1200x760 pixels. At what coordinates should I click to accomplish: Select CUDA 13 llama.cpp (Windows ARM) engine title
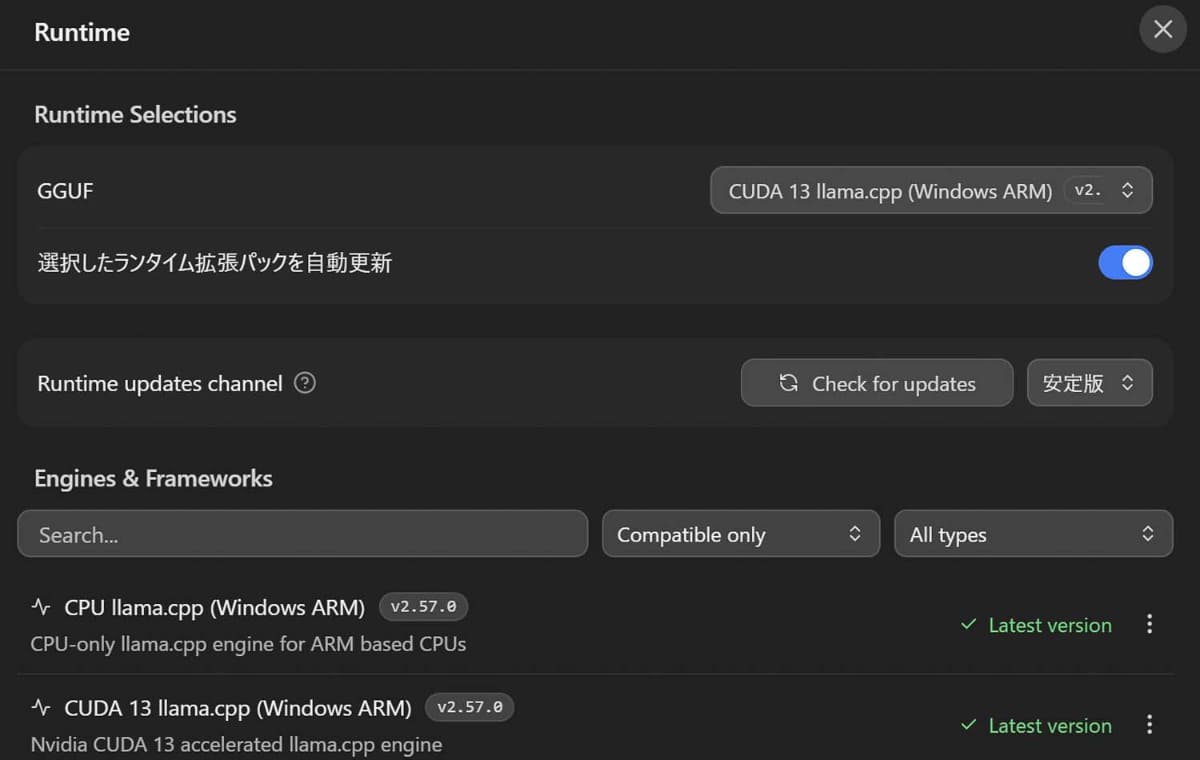[238, 708]
